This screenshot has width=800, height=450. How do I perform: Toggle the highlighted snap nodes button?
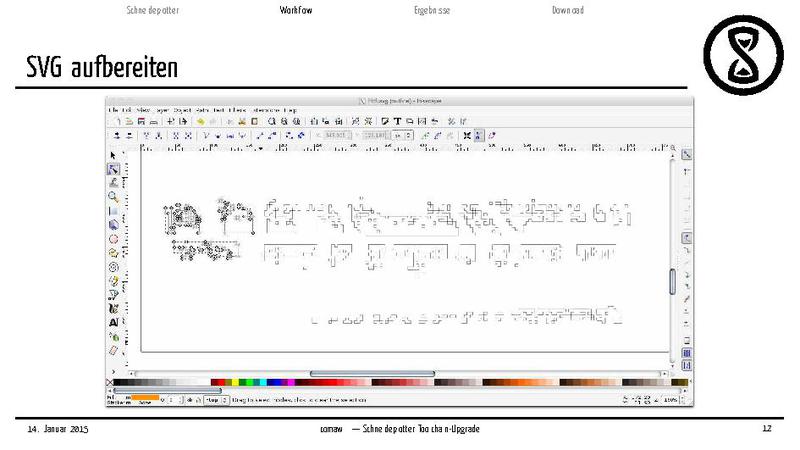pos(687,238)
